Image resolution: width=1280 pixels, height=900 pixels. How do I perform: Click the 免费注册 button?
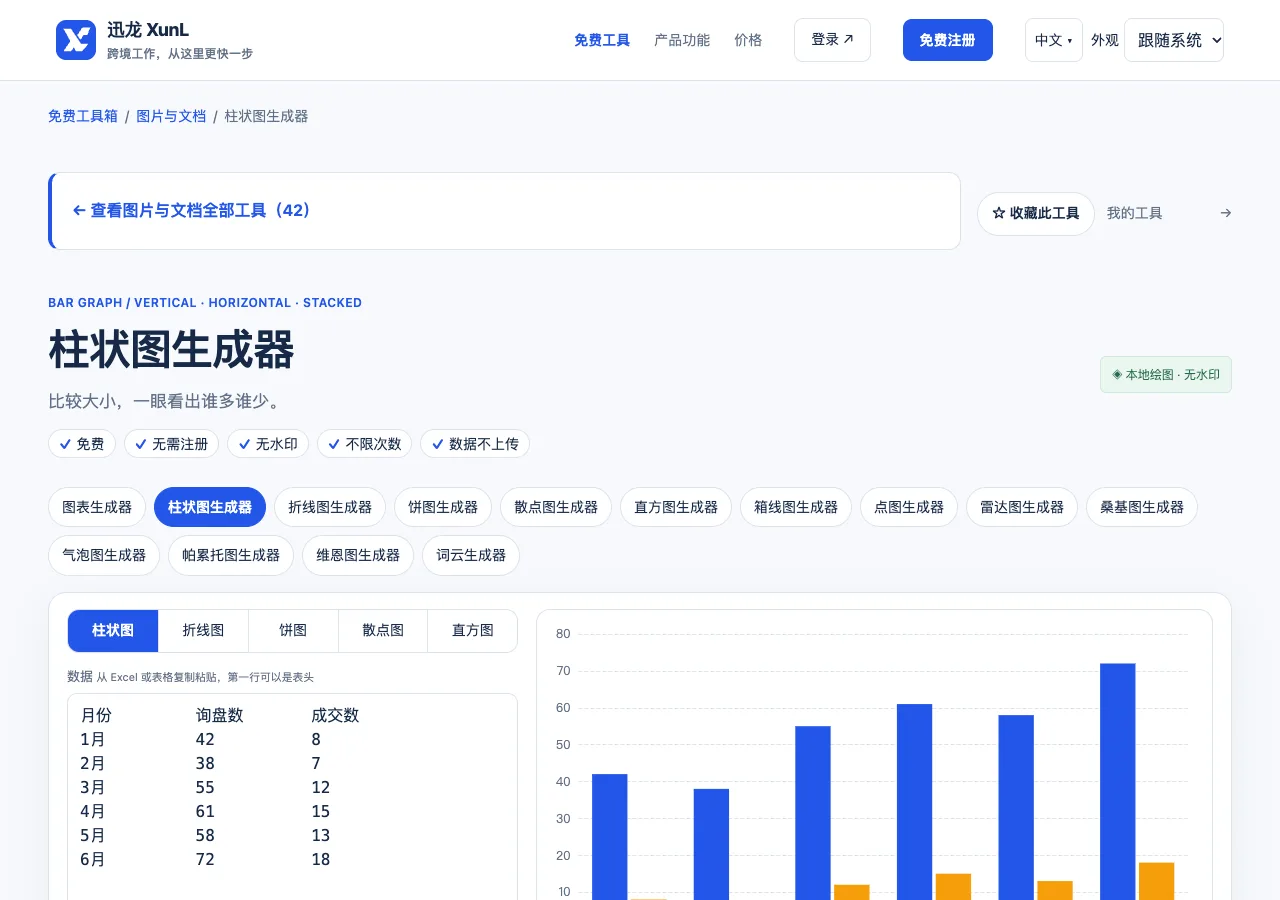coord(948,40)
